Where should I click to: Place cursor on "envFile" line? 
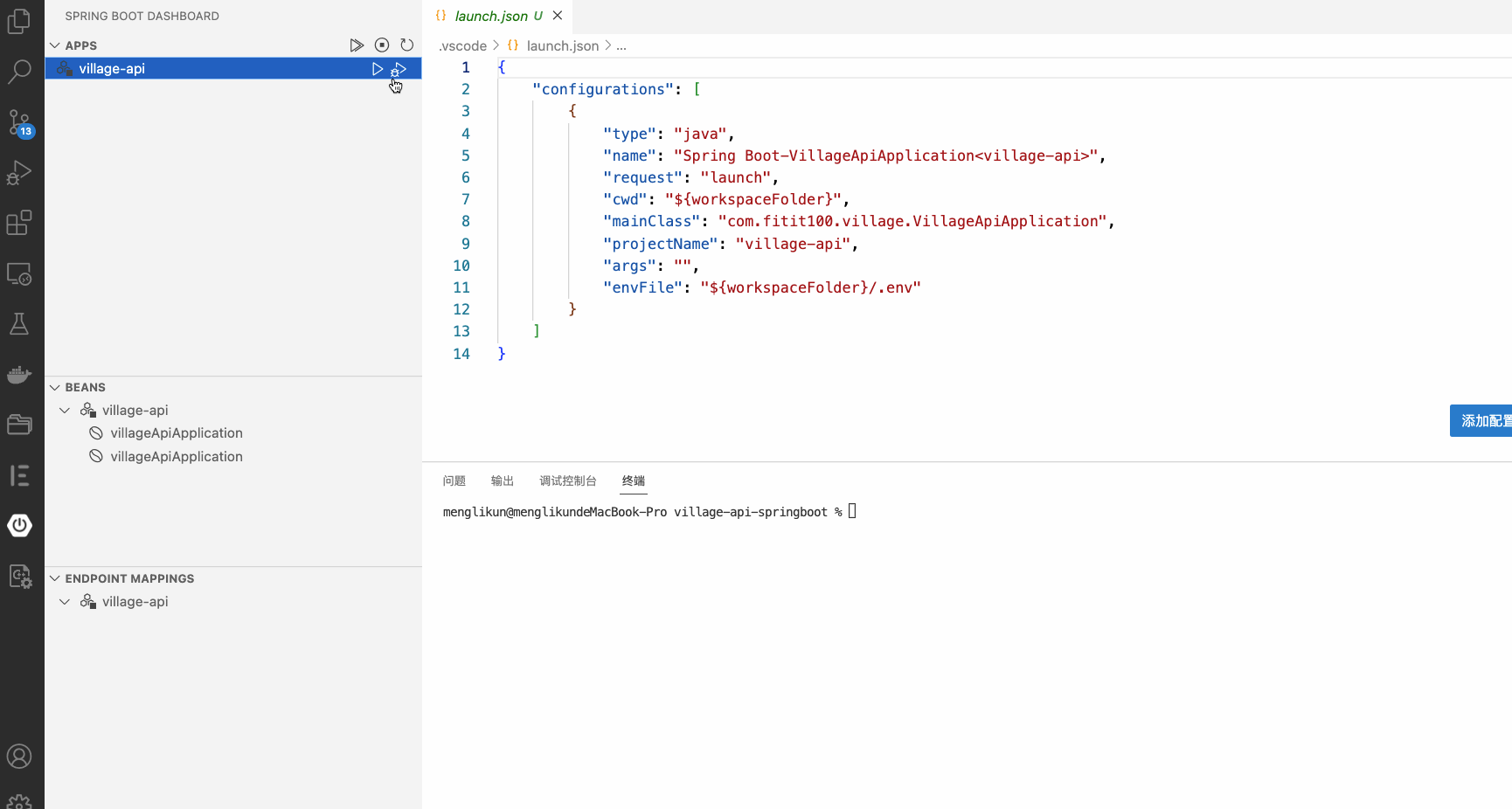[x=761, y=287]
